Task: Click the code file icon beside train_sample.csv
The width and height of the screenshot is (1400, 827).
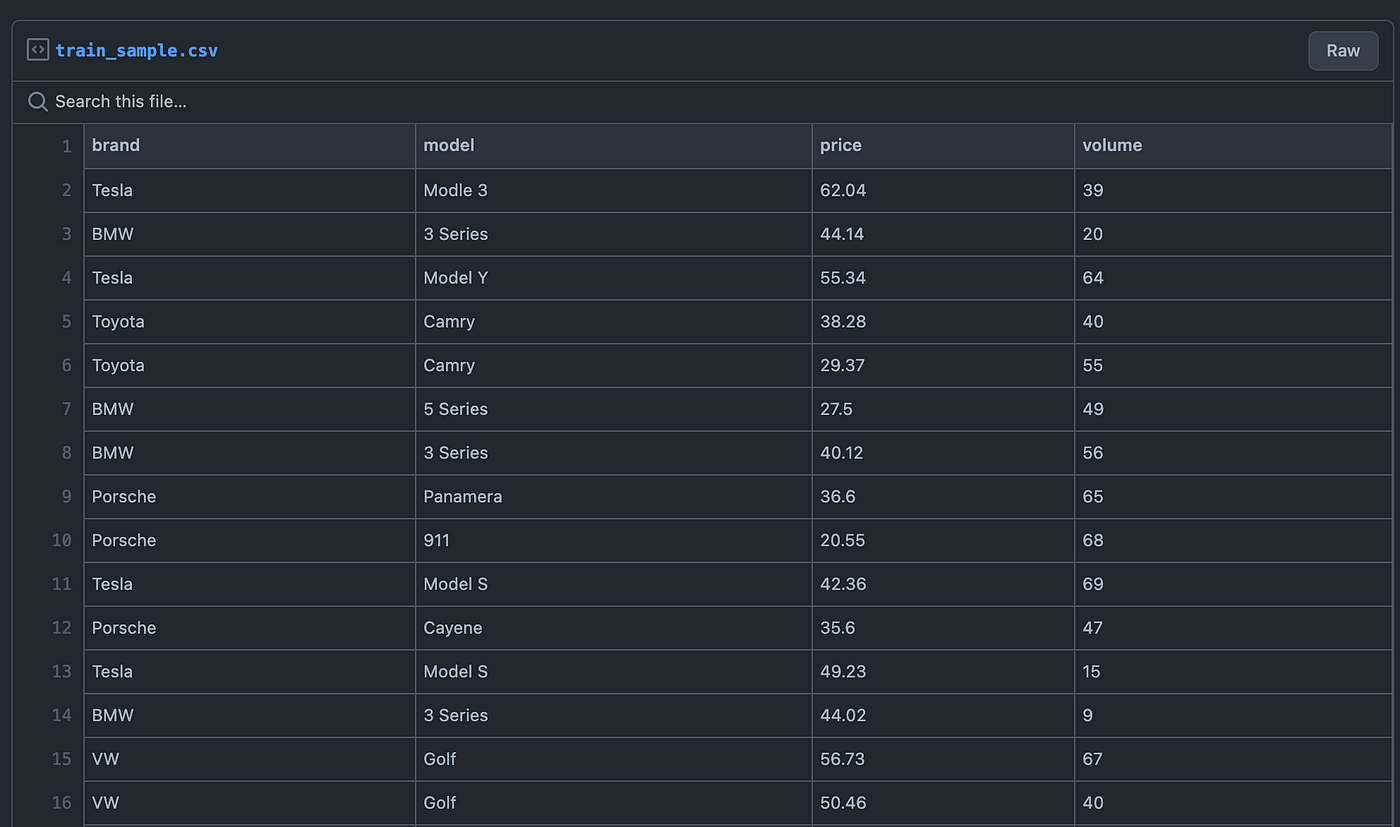Action: (x=38, y=50)
